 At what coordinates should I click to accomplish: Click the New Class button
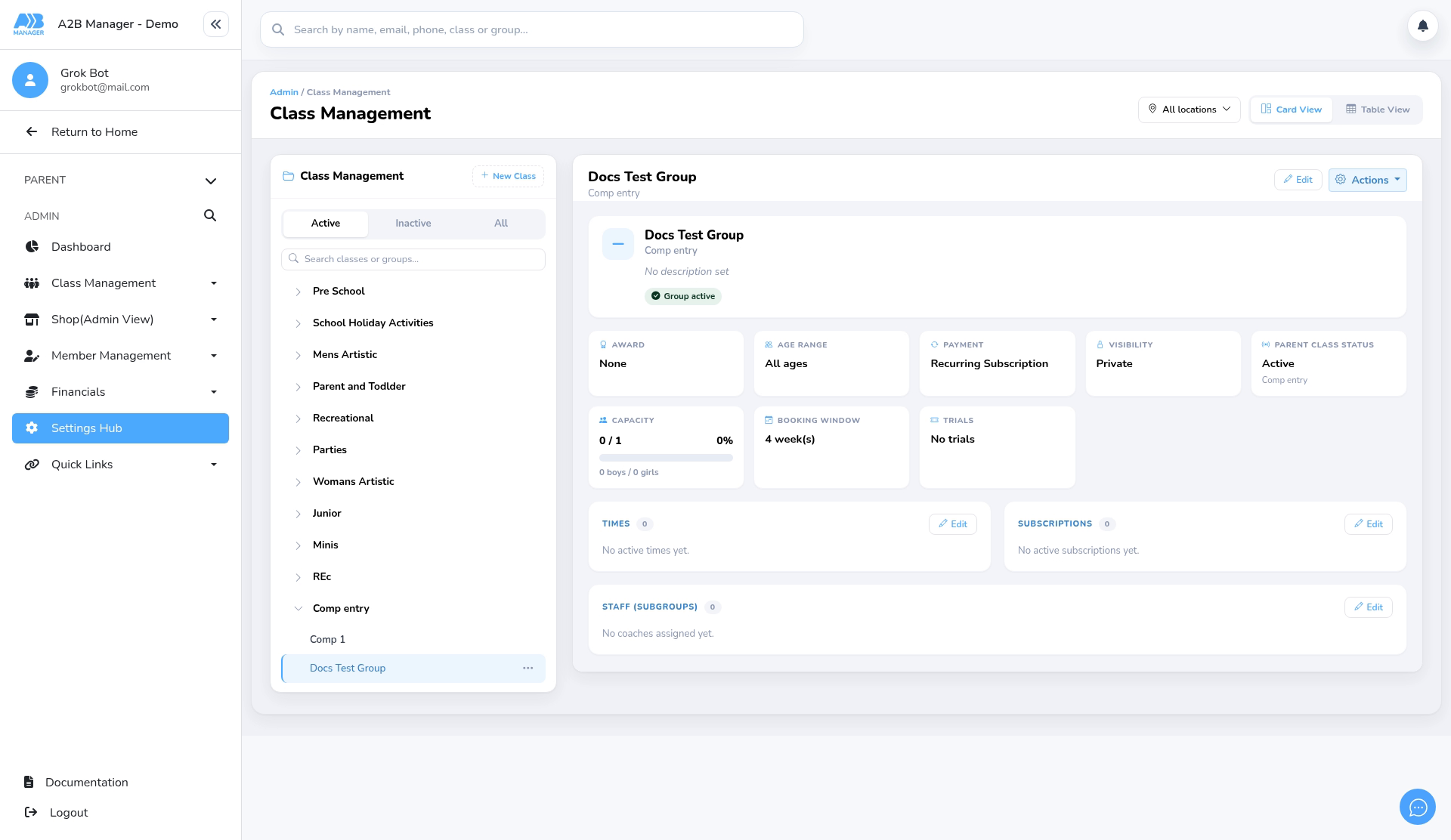[x=508, y=176]
